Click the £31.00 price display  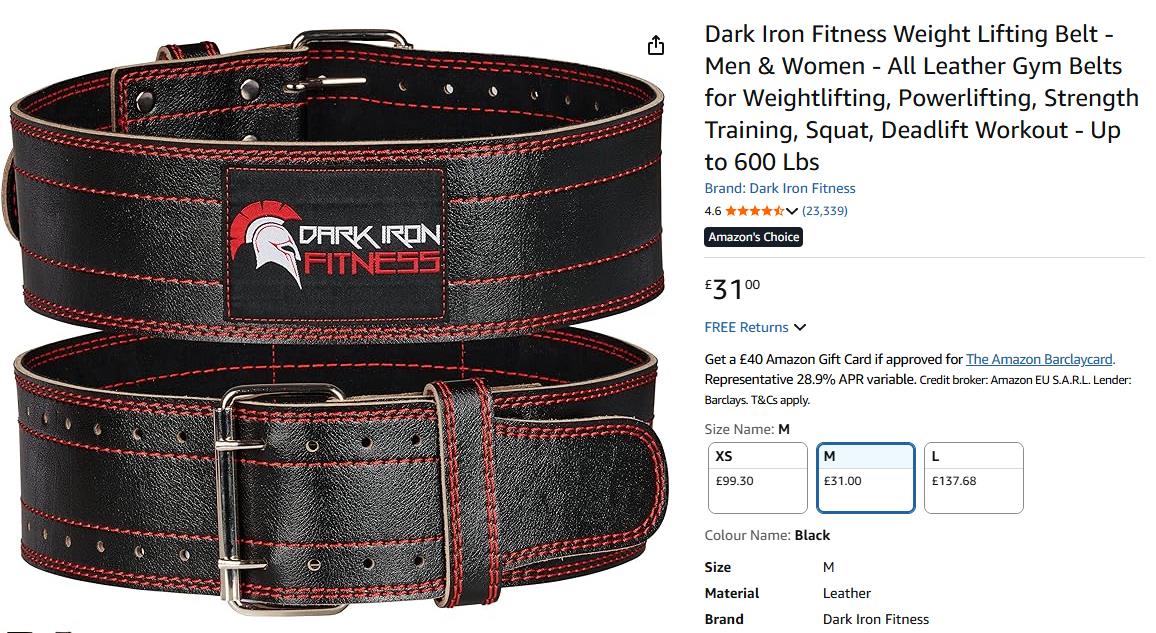[x=732, y=288]
